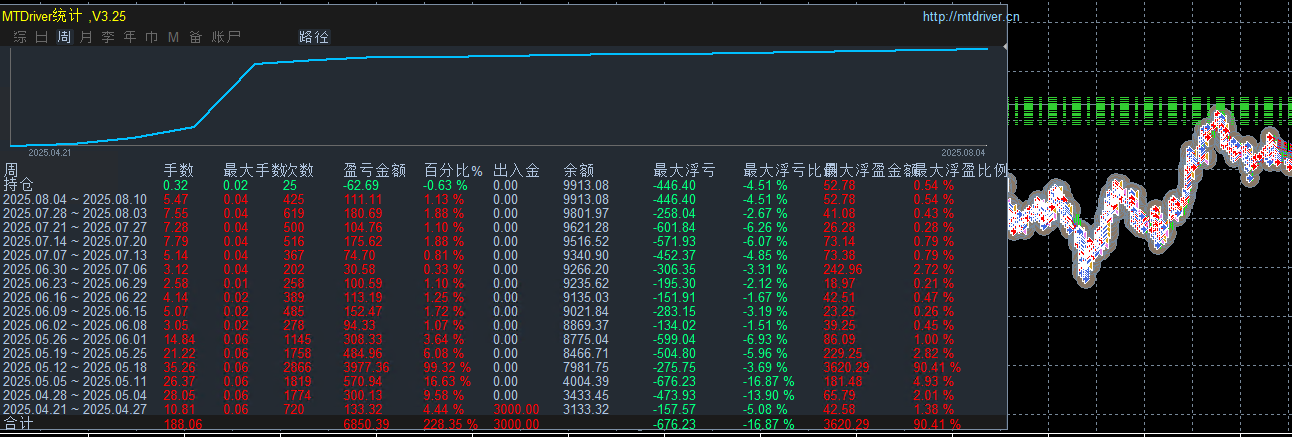Click the 2.82 % floating profit ratio

tap(934, 353)
